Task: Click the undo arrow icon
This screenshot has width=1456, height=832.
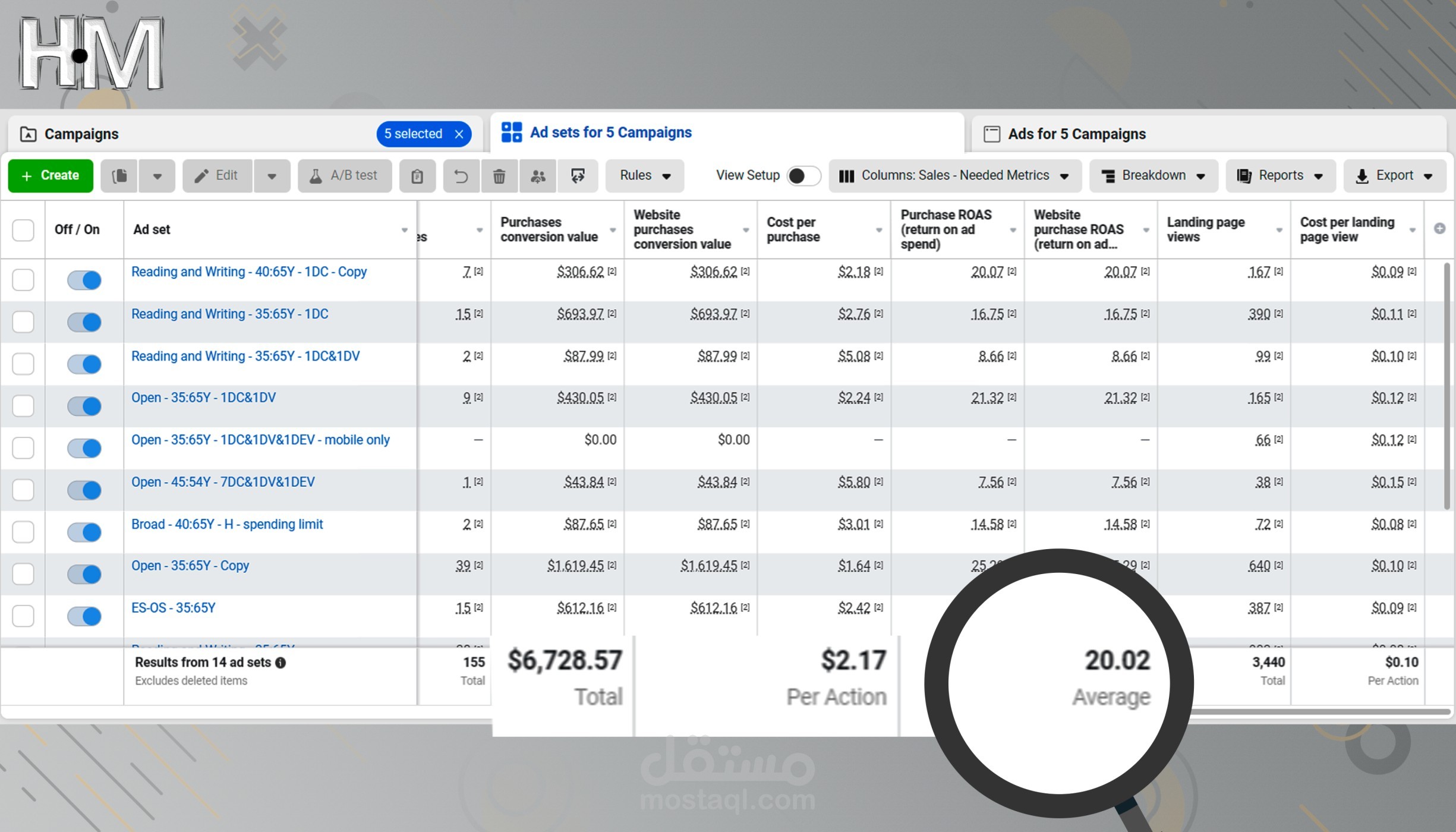Action: (461, 176)
